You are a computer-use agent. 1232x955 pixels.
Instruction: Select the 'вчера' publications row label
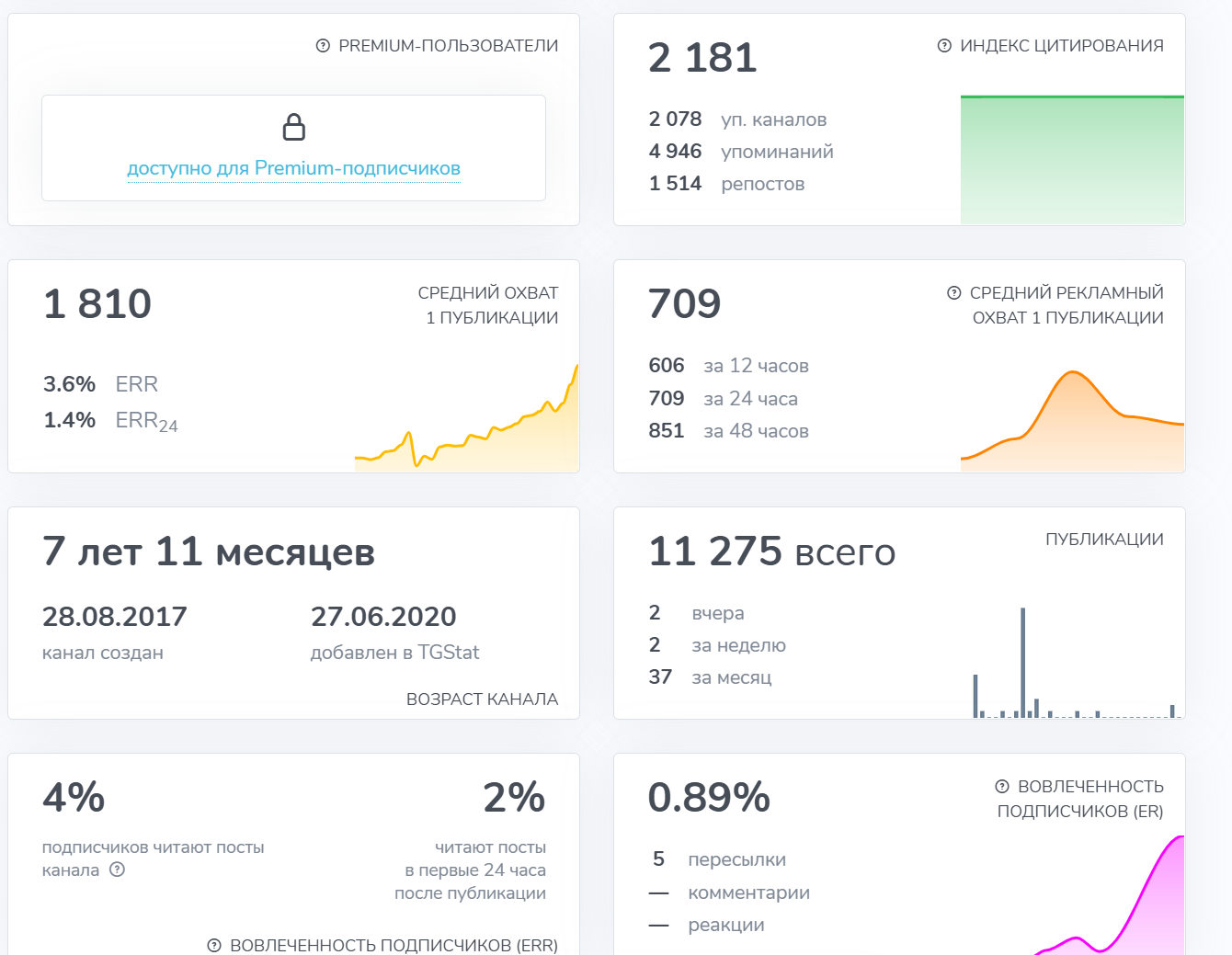coord(718,613)
